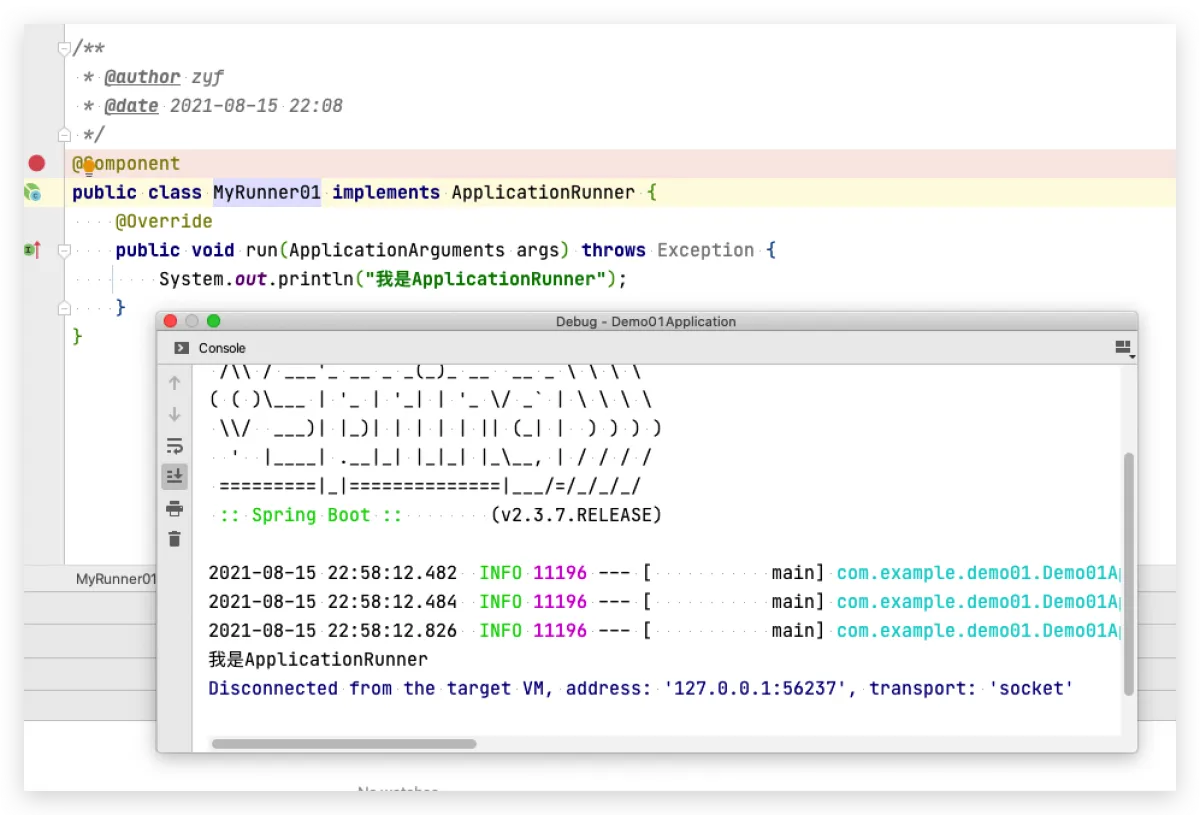Clear all console output with trash icon
The height and width of the screenshot is (815, 1200).
[175, 539]
